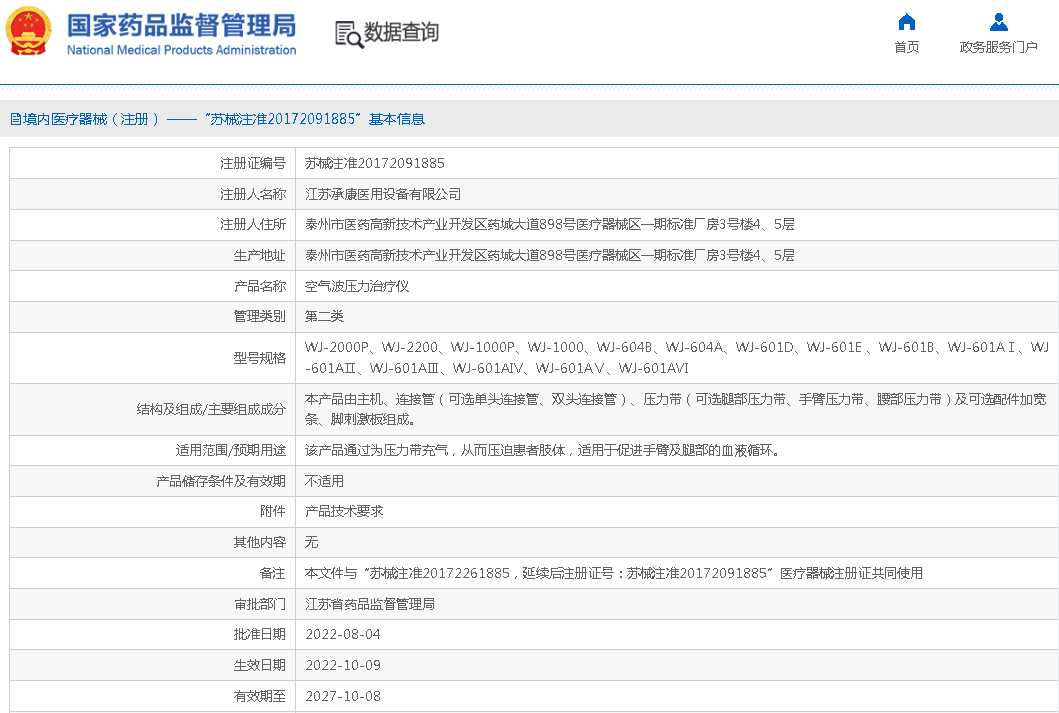Click National Medical Products Administration English text

click(x=181, y=50)
